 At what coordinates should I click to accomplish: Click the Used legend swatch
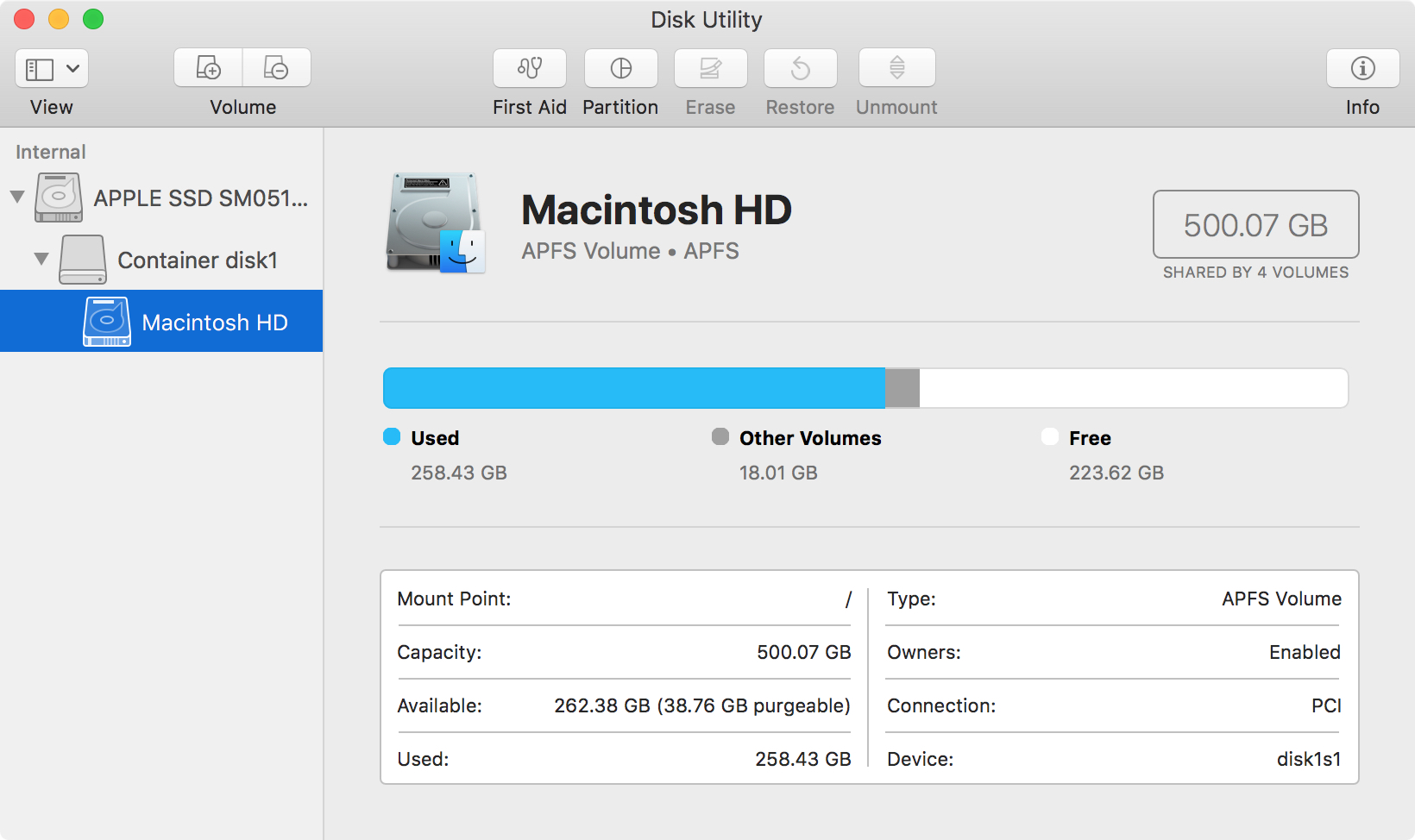393,437
